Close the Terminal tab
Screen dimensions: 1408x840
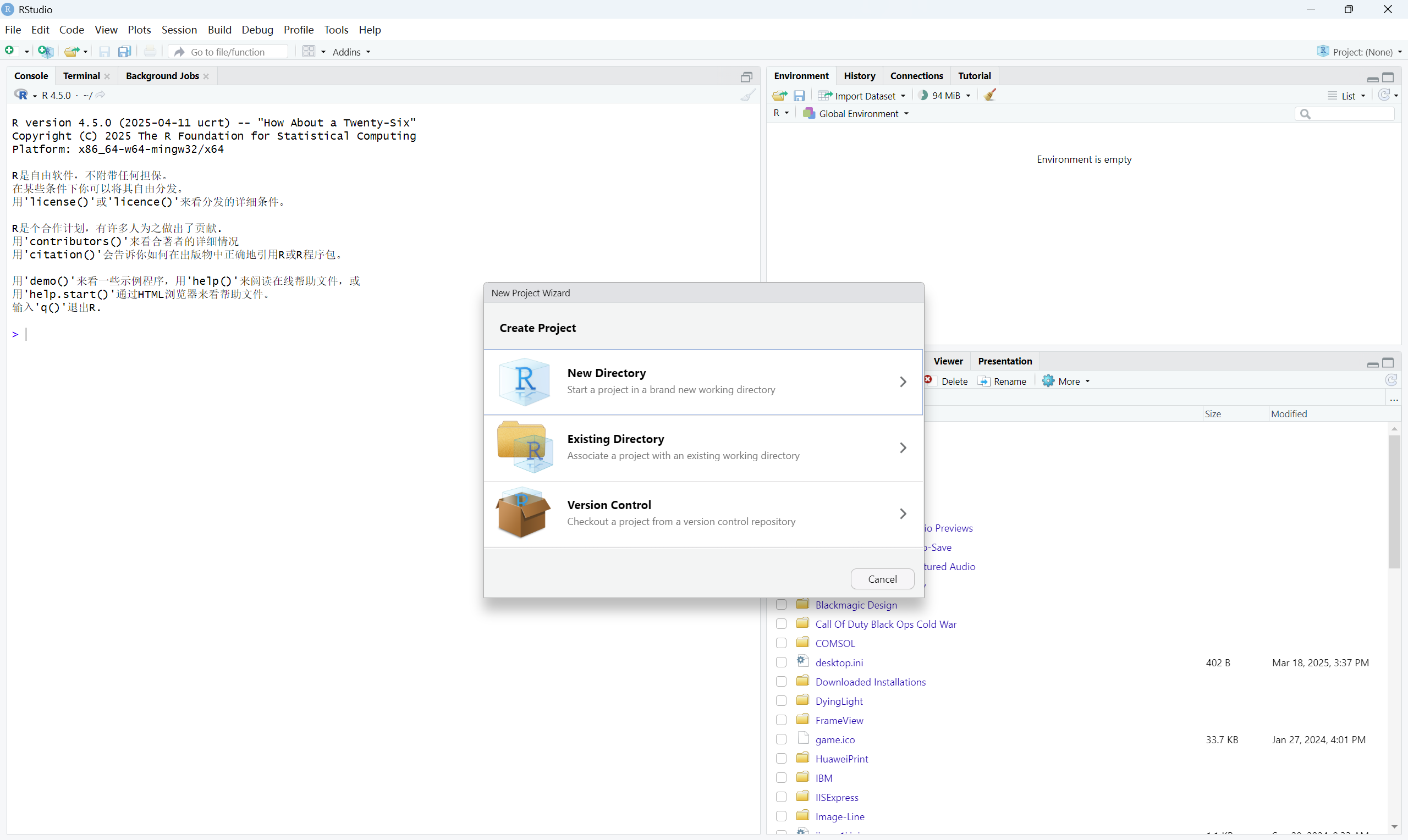click(107, 76)
